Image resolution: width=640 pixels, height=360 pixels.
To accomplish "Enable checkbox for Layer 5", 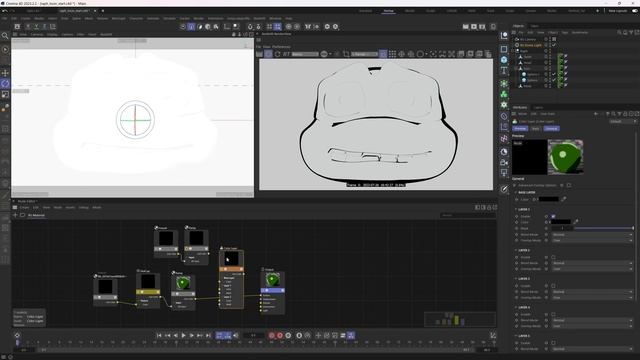I will (553, 343).
